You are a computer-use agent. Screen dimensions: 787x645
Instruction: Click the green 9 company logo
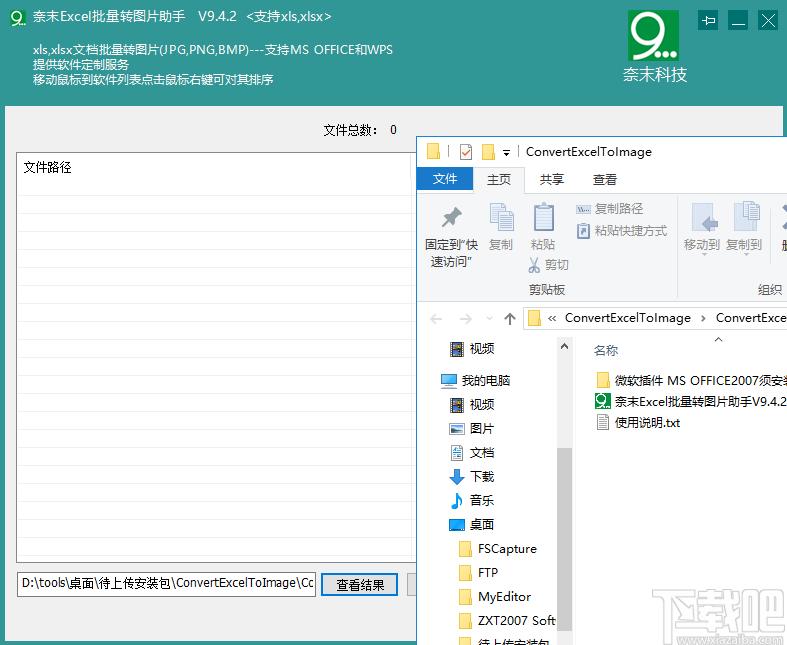point(653,36)
